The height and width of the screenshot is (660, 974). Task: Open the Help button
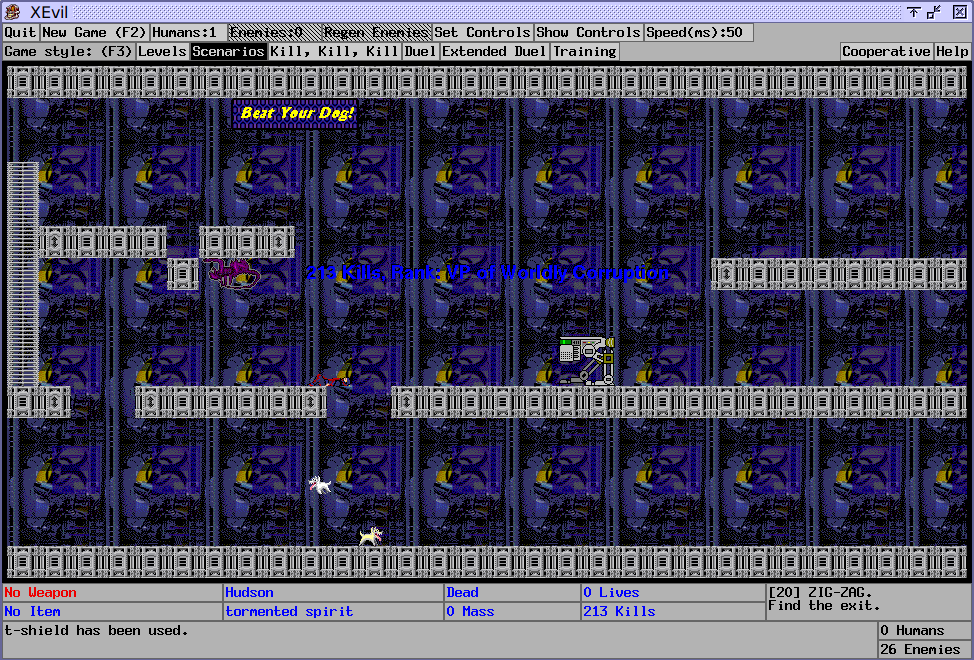tap(952, 52)
